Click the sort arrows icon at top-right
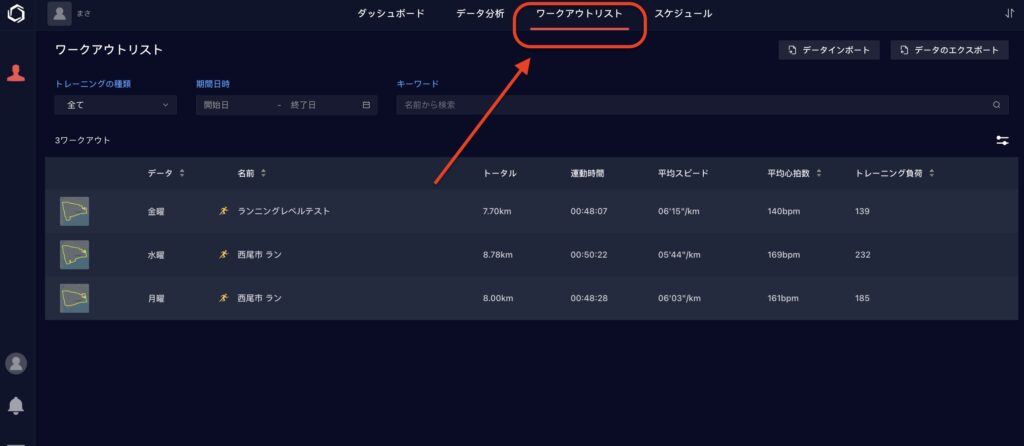The image size is (1024, 446). coord(1008,14)
